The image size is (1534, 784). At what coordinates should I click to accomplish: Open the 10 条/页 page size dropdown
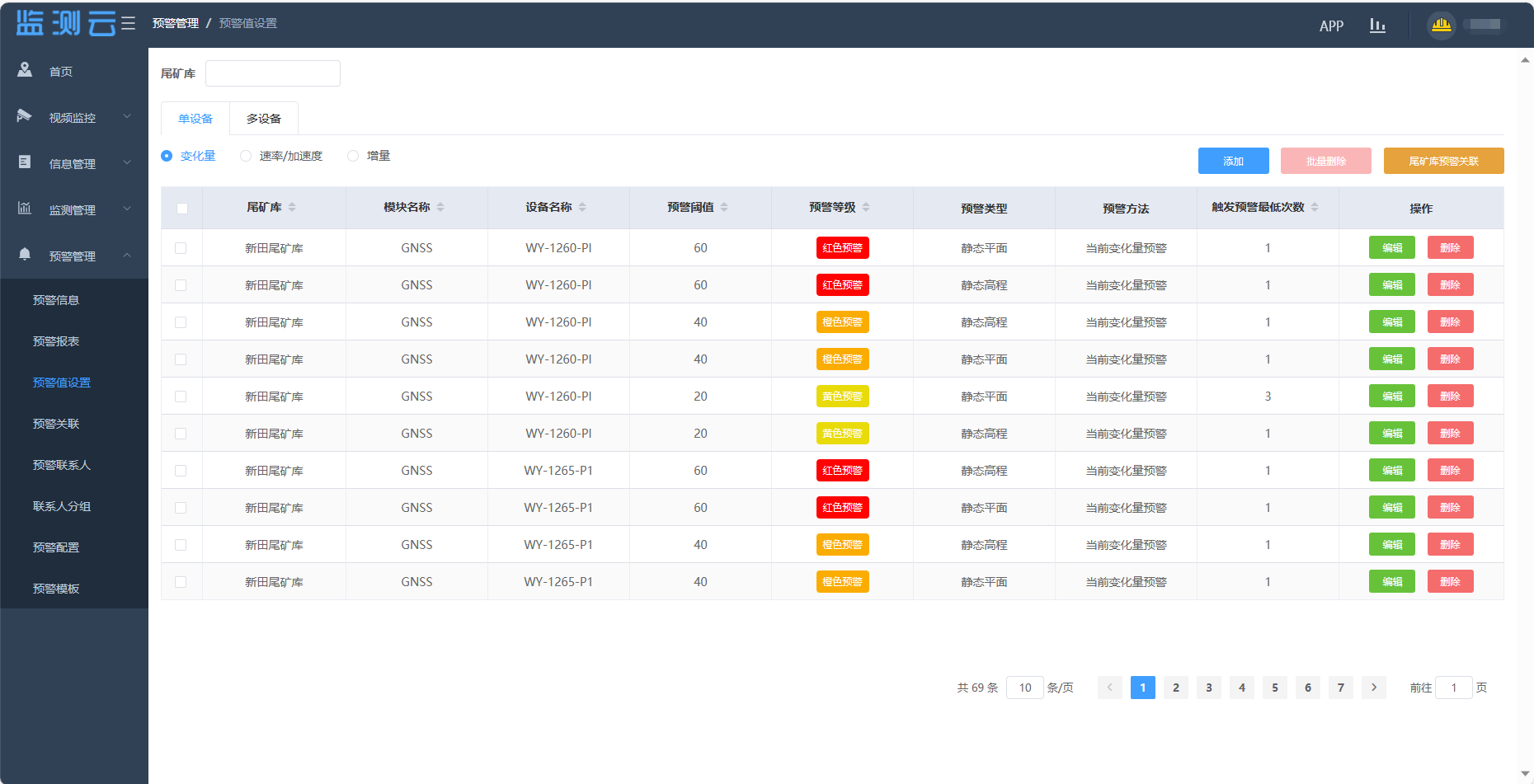click(1025, 688)
